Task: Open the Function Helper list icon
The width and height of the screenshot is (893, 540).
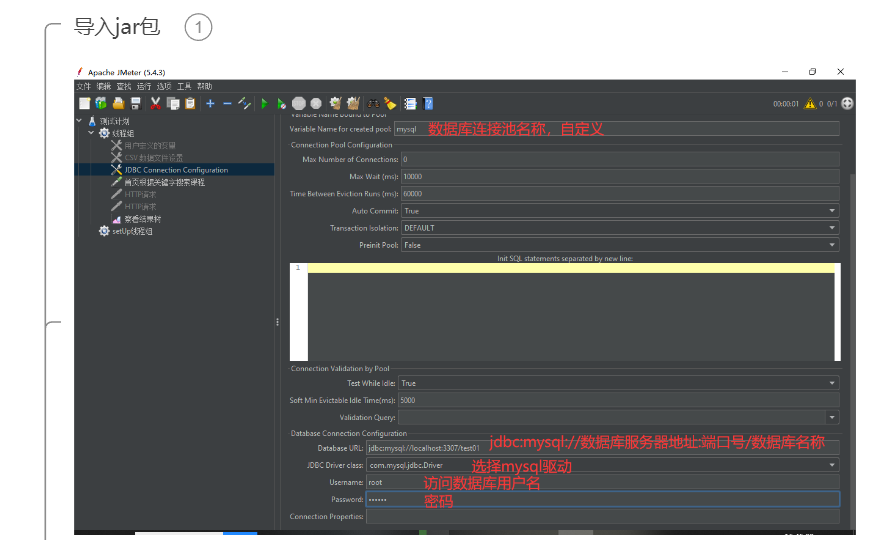Action: click(x=410, y=103)
